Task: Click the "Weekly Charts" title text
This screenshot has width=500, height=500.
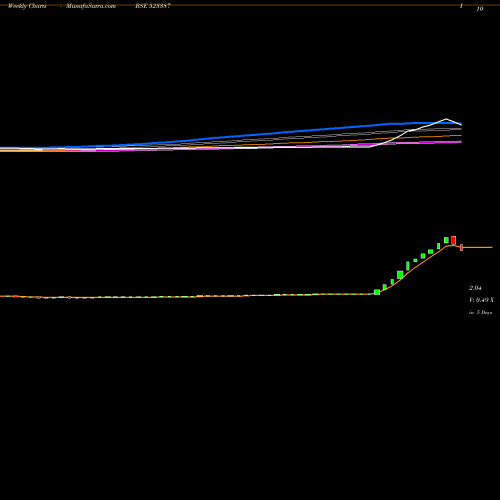Action: coord(27,6)
